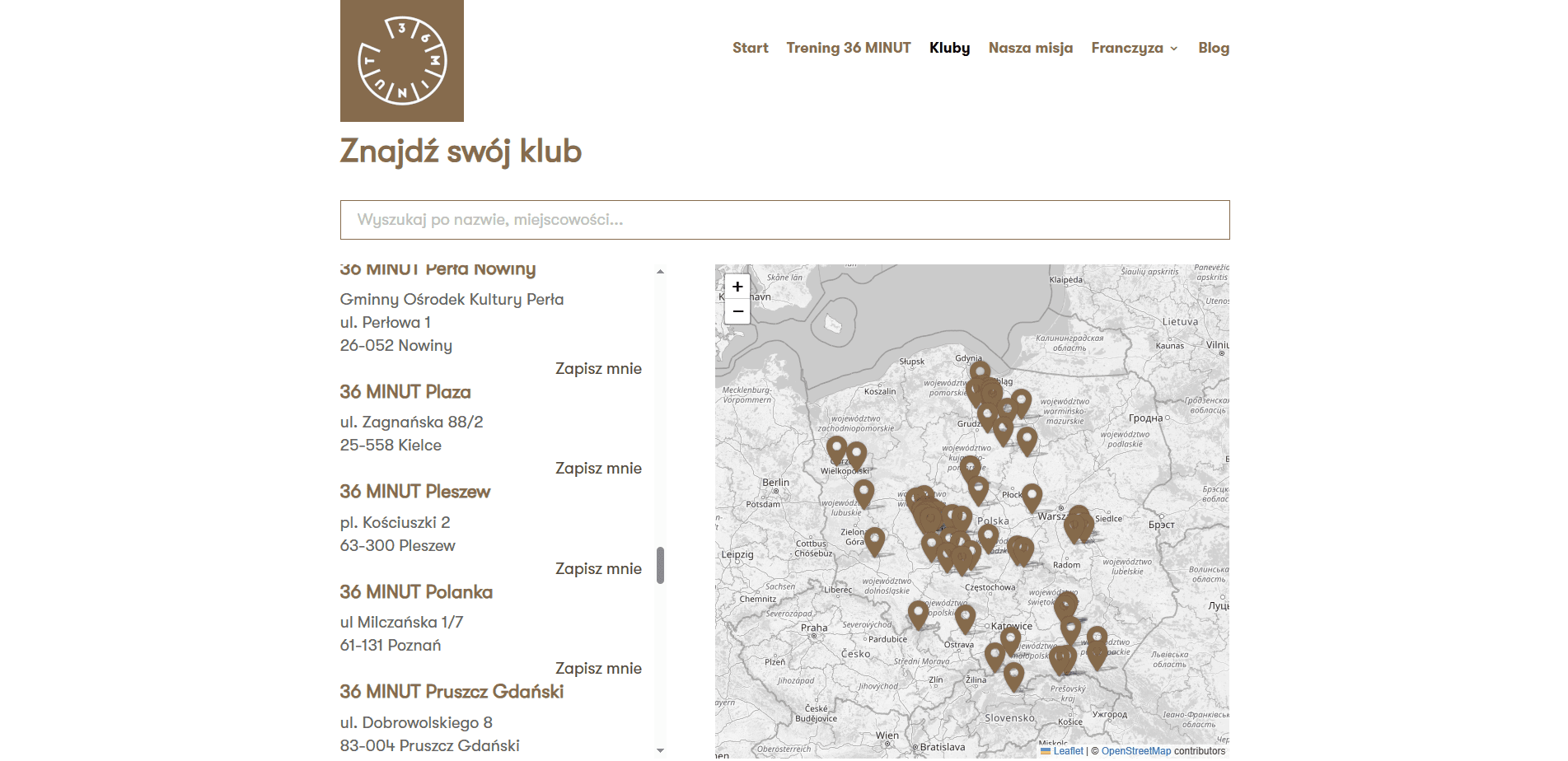Open the Kluby page
This screenshot has height=761, width=1568.
pyautogui.click(x=949, y=48)
